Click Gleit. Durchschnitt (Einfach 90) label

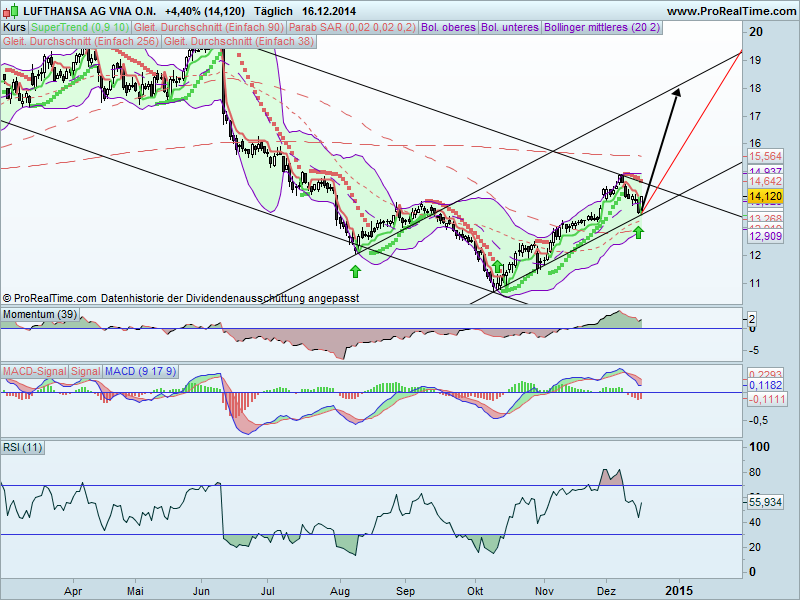tap(209, 28)
